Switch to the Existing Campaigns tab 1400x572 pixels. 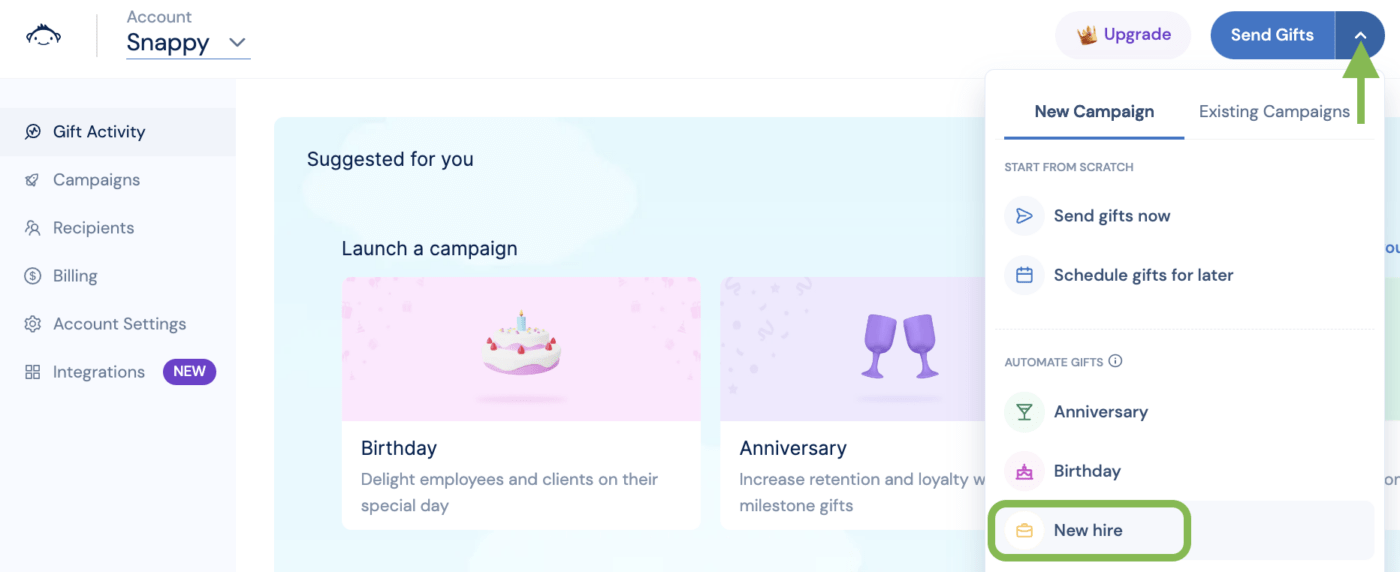point(1274,112)
